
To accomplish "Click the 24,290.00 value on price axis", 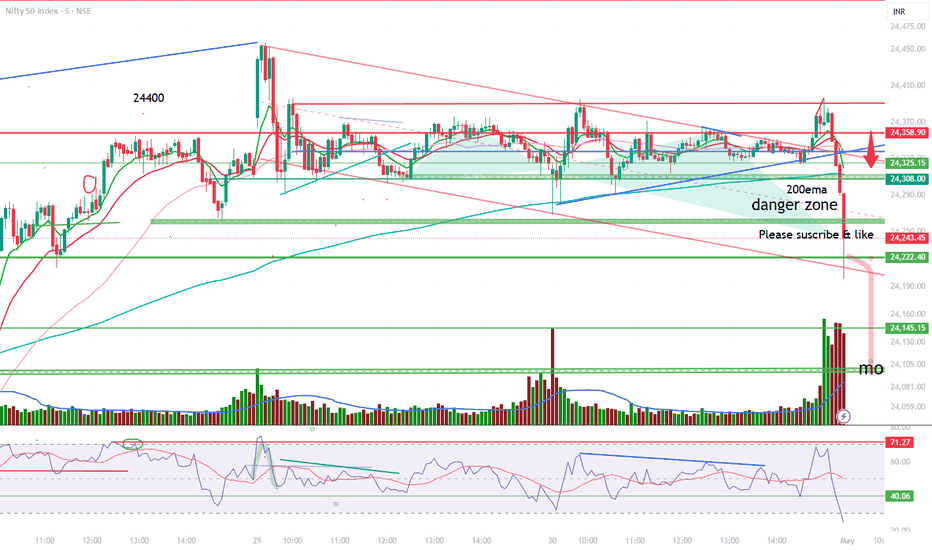I will pos(908,194).
